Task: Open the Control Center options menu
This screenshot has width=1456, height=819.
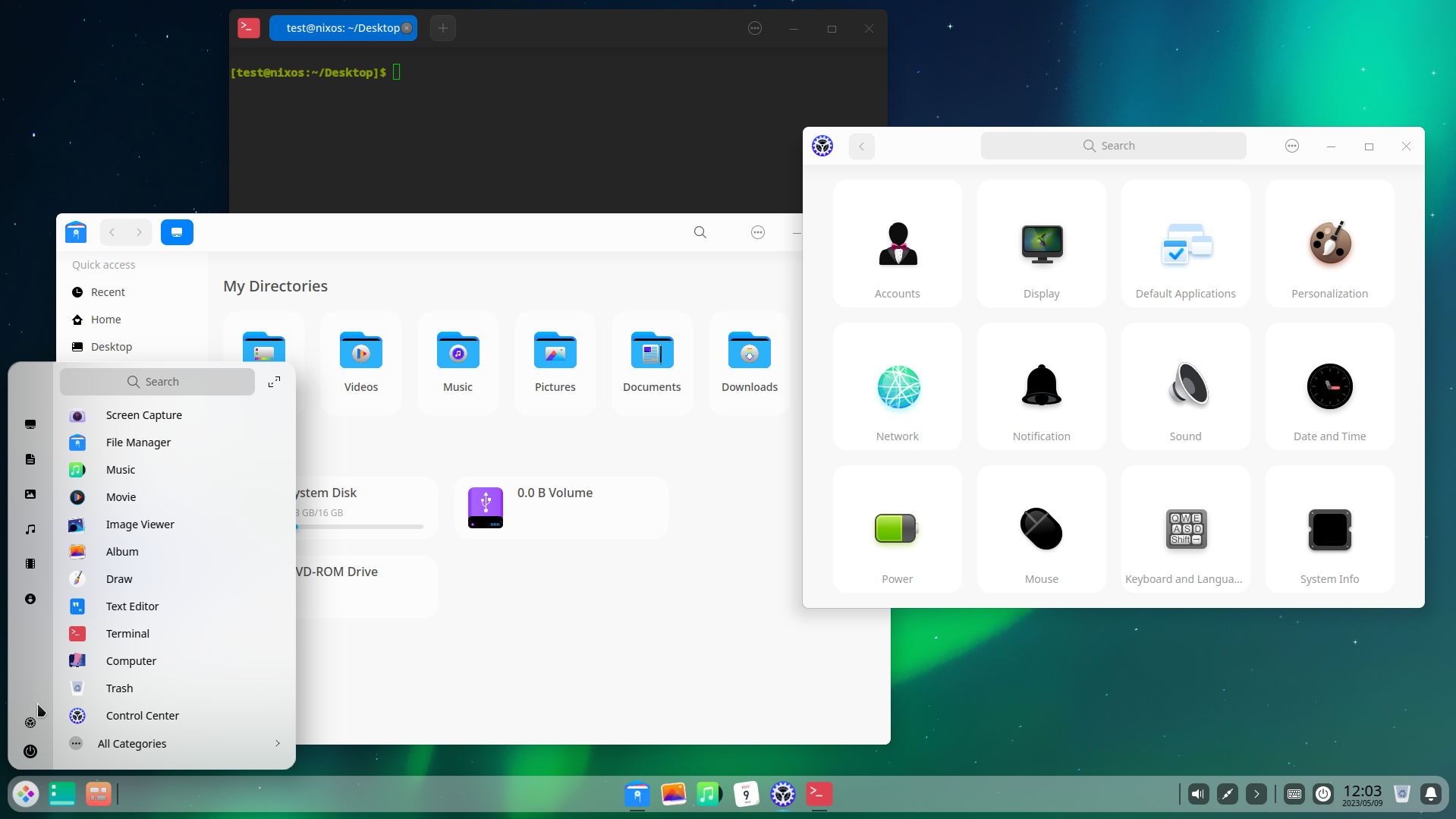Action: click(x=1291, y=146)
